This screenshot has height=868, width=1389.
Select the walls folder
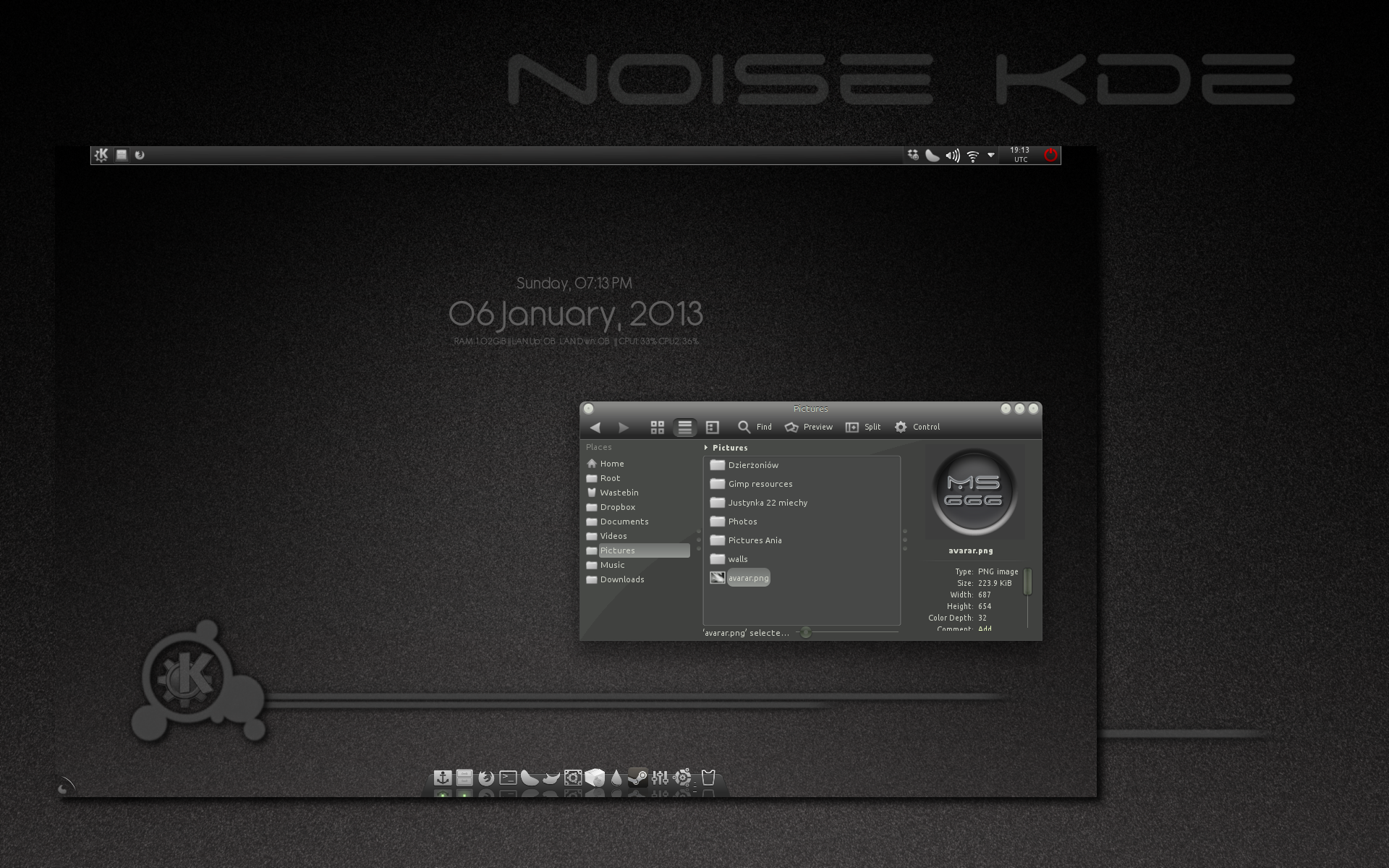(729, 559)
